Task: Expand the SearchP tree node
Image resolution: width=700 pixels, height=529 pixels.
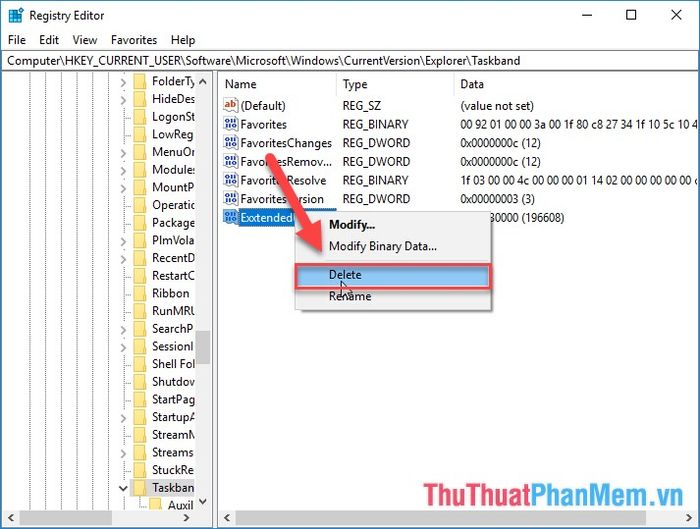Action: pyautogui.click(x=123, y=329)
